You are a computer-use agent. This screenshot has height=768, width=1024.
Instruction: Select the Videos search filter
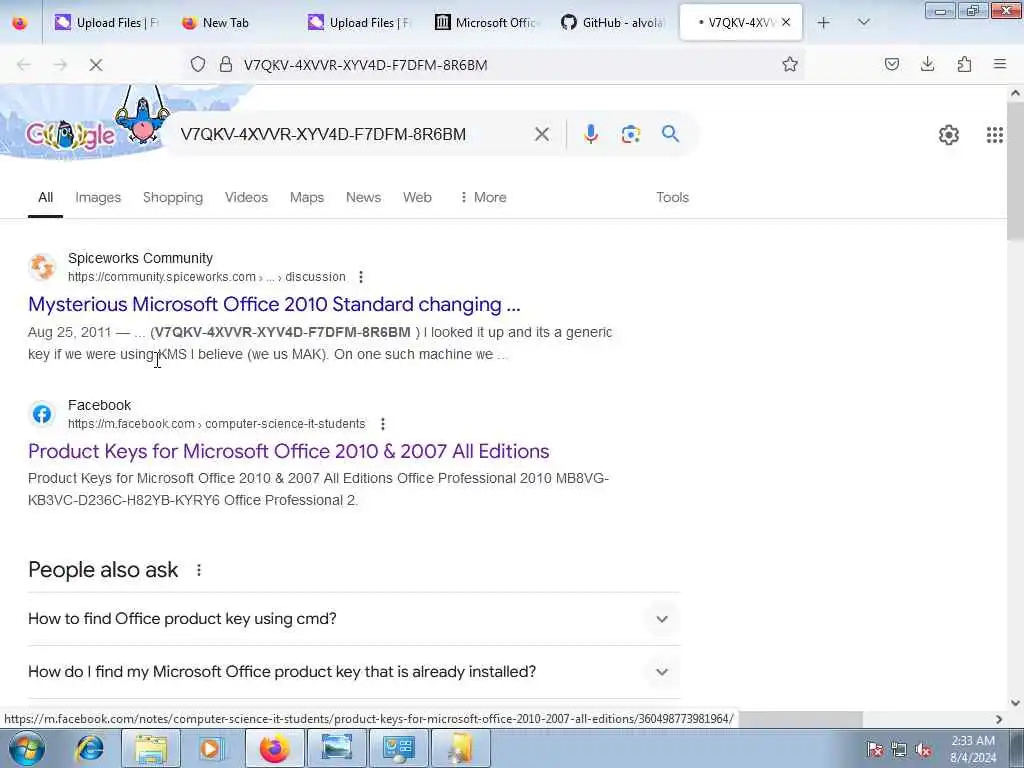246,197
